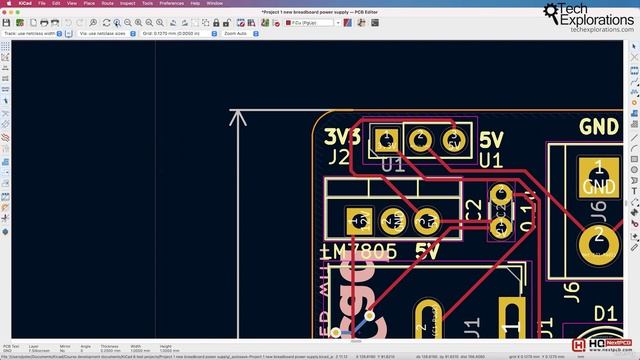The width and height of the screenshot is (640, 360).
Task: Click the LM7805 silkscreen text
Action: [359, 252]
